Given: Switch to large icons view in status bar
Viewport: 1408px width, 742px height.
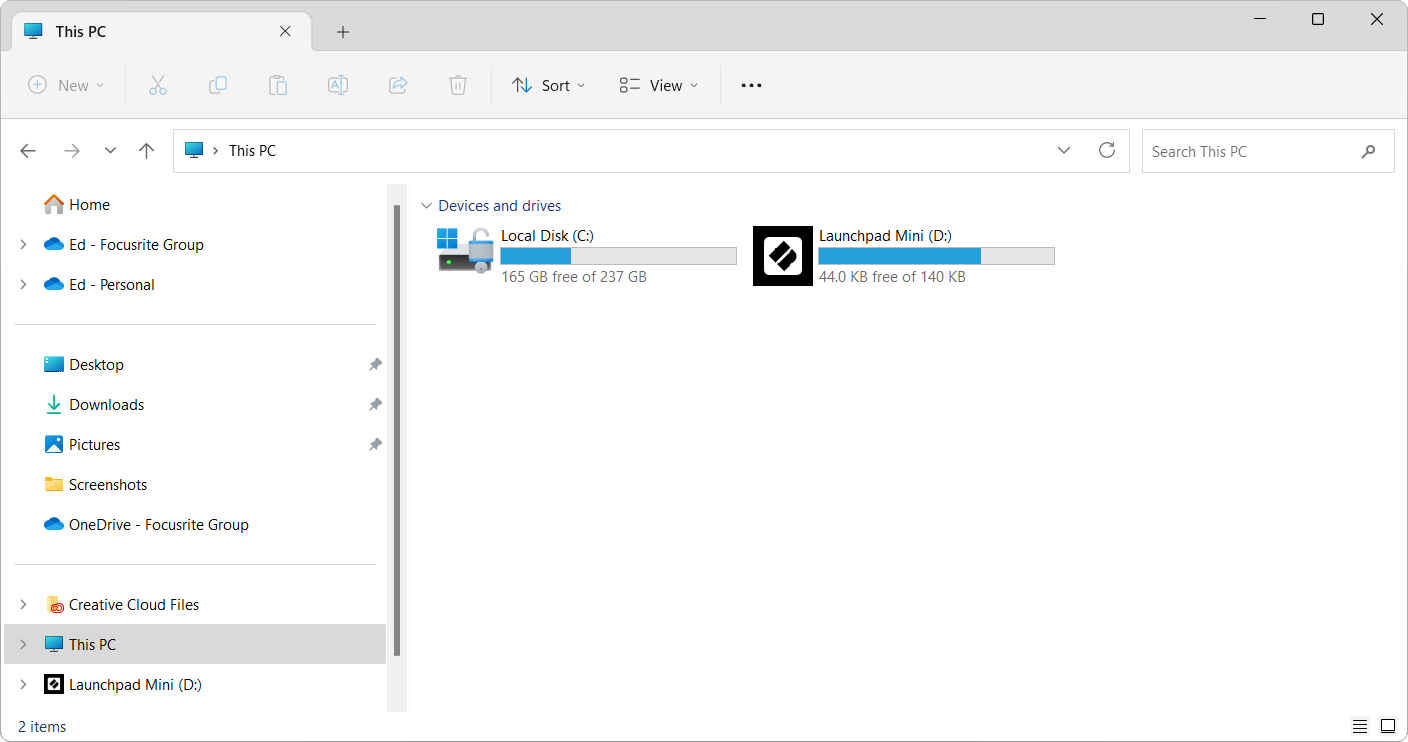Looking at the screenshot, I should coord(1388,726).
